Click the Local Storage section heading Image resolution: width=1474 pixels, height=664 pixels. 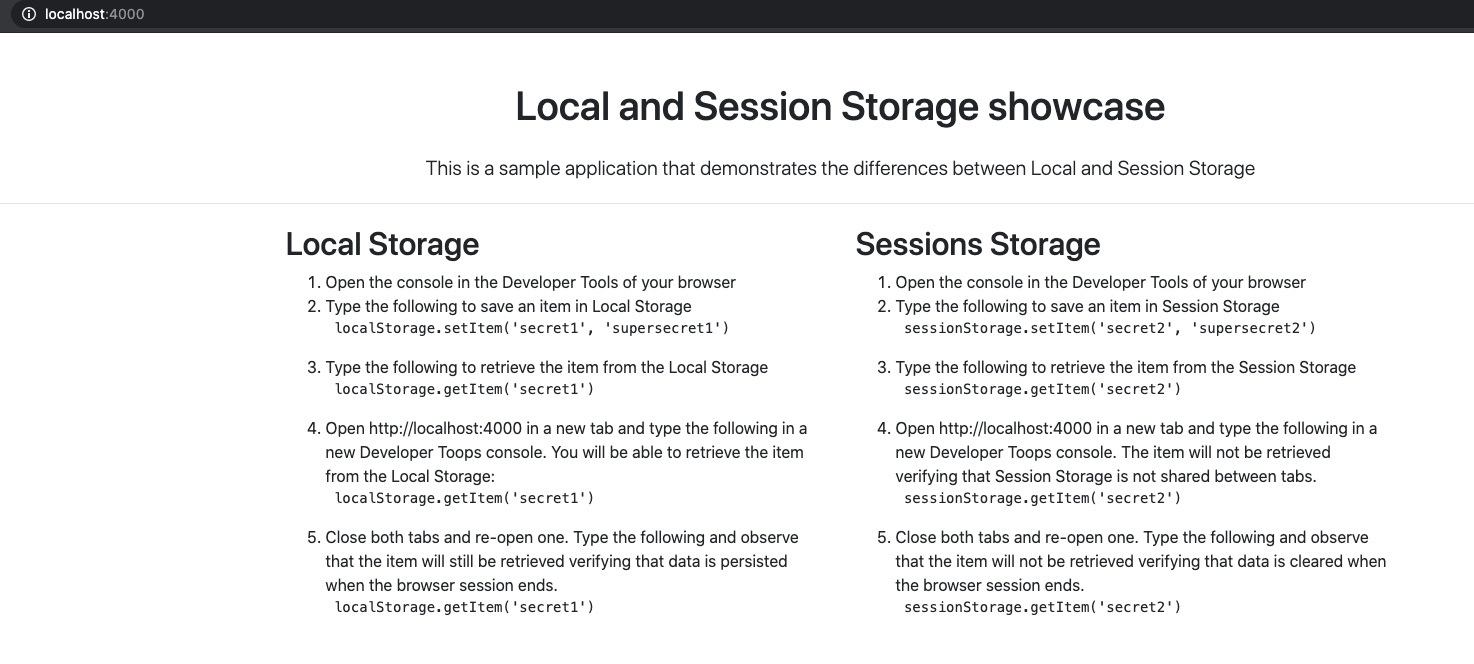click(x=382, y=244)
